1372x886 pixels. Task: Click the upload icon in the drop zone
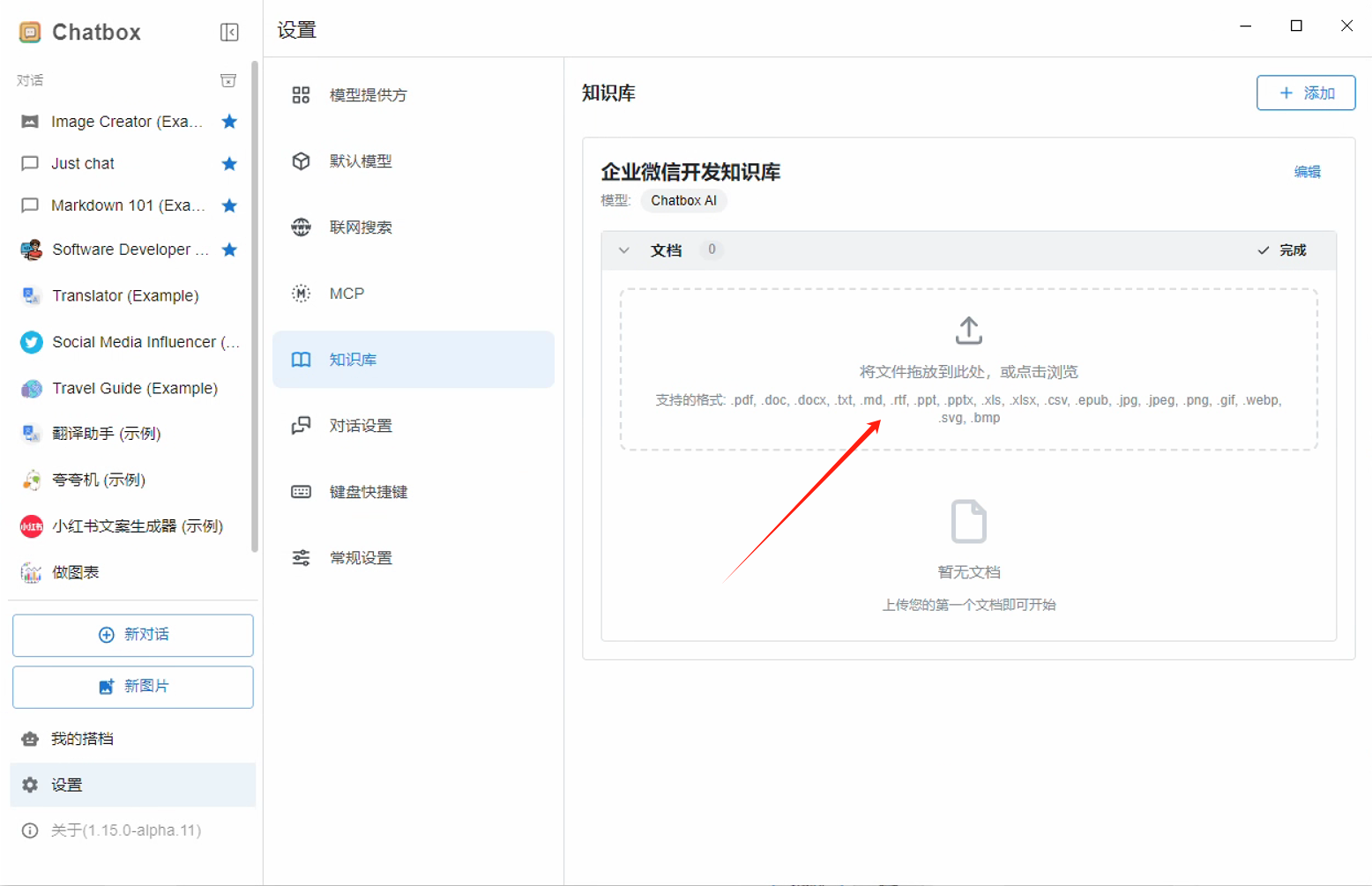[968, 331]
